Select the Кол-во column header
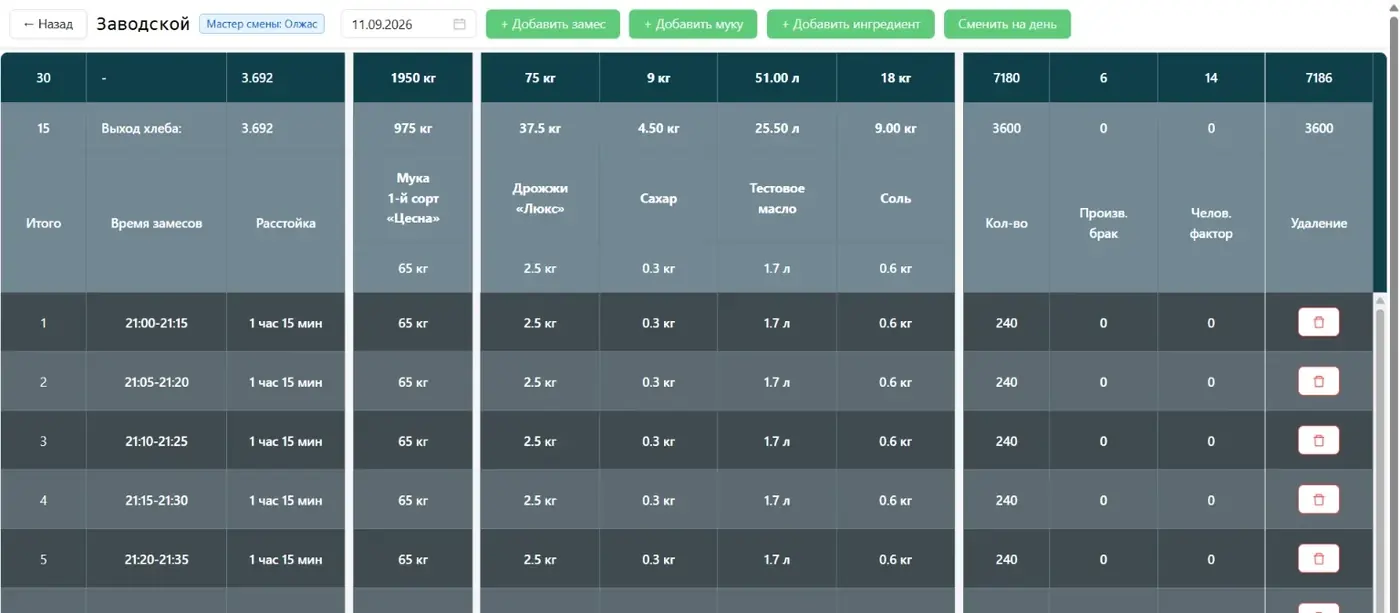 (x=1006, y=223)
